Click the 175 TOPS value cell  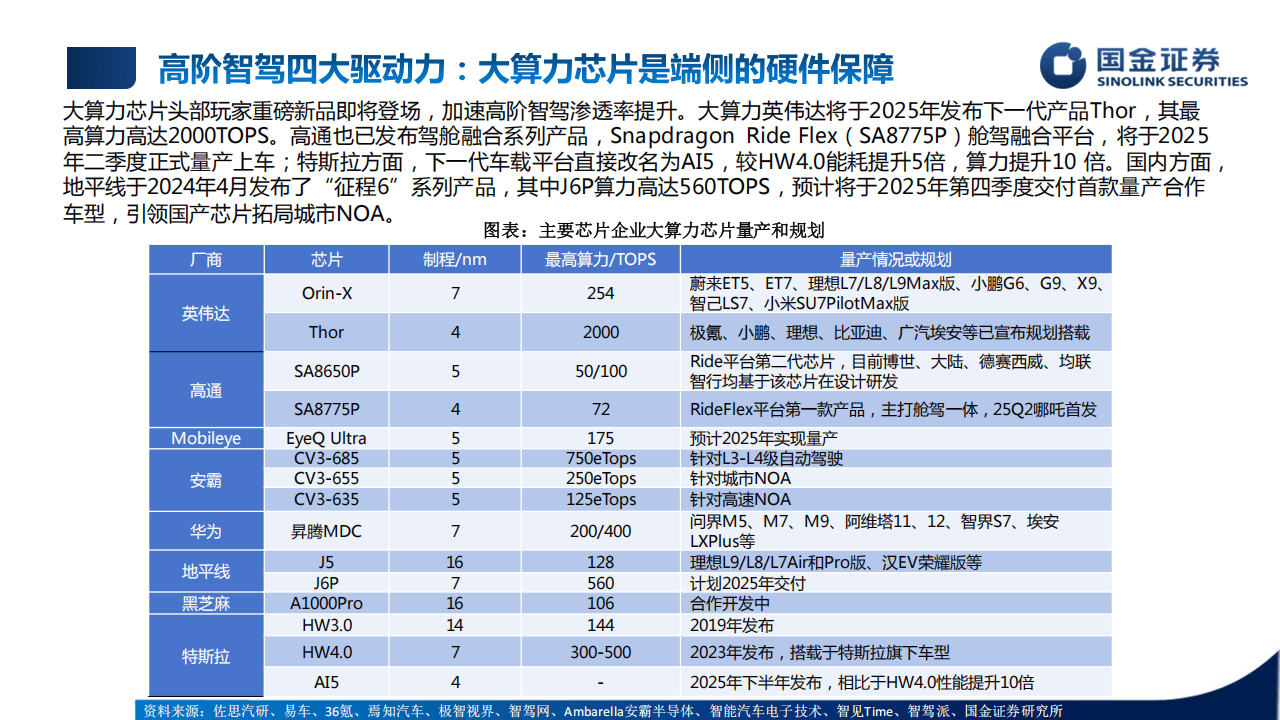click(601, 438)
